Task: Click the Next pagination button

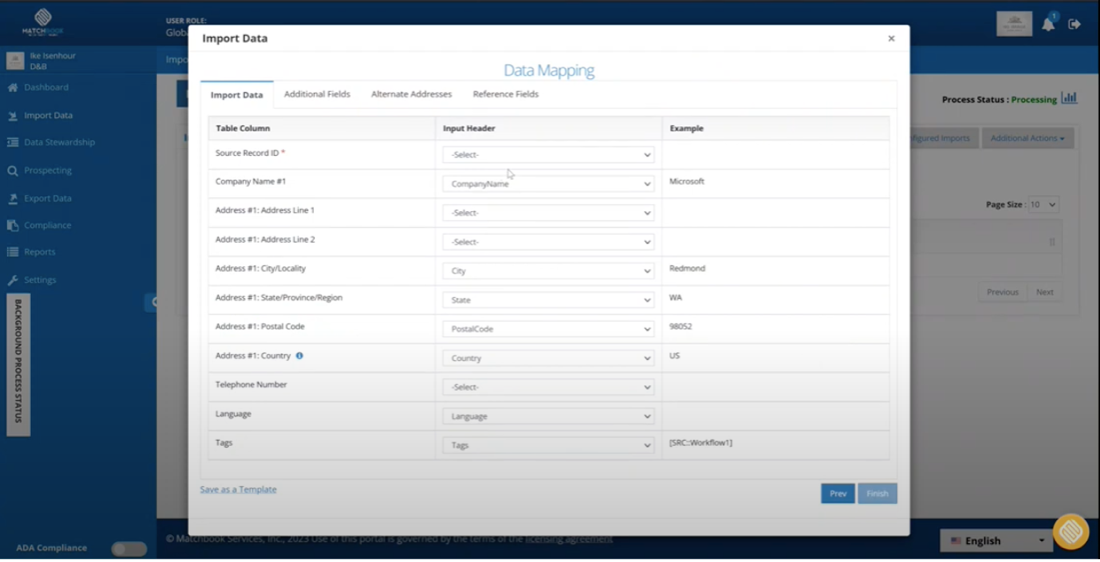Action: tap(1045, 293)
